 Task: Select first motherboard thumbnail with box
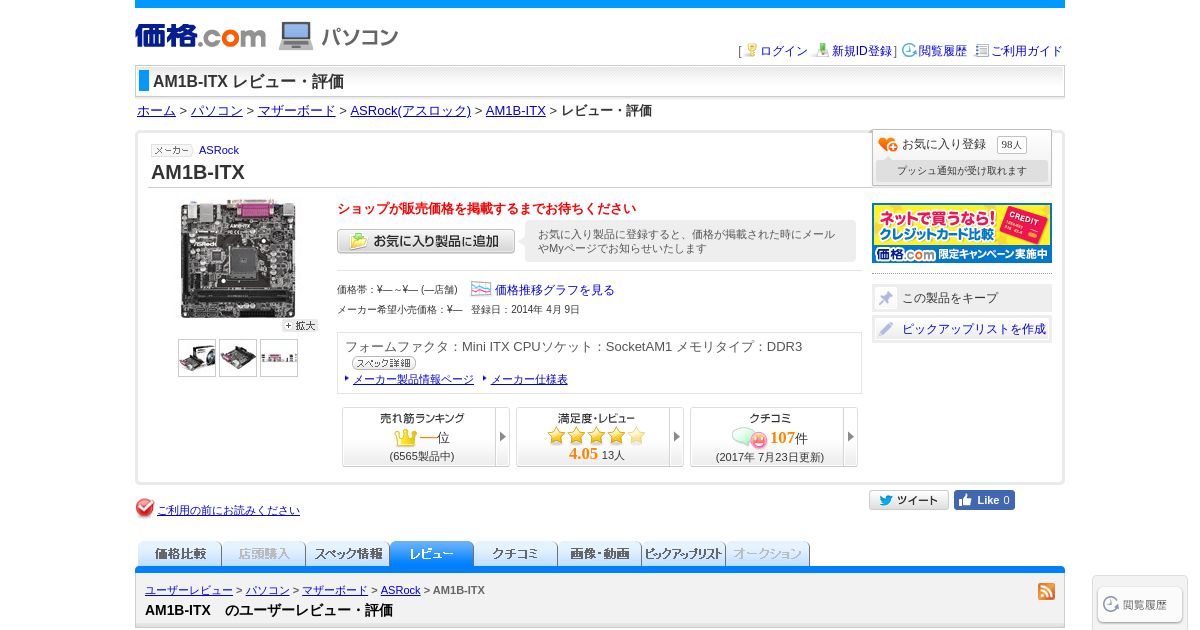197,358
